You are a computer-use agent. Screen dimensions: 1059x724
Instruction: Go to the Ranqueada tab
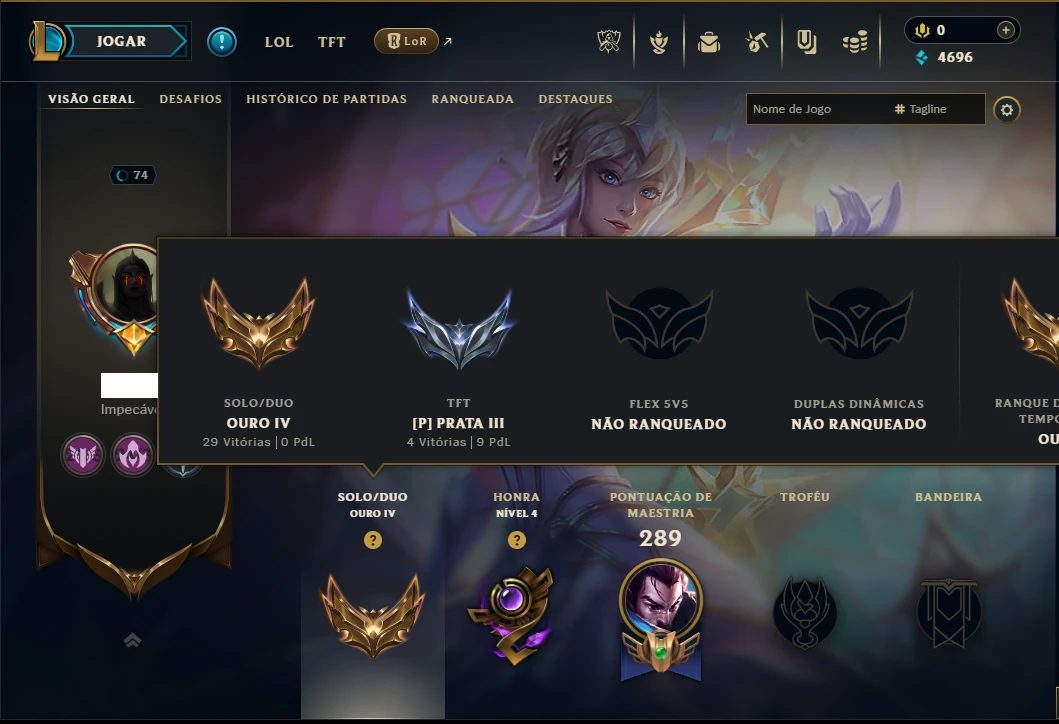(472, 99)
